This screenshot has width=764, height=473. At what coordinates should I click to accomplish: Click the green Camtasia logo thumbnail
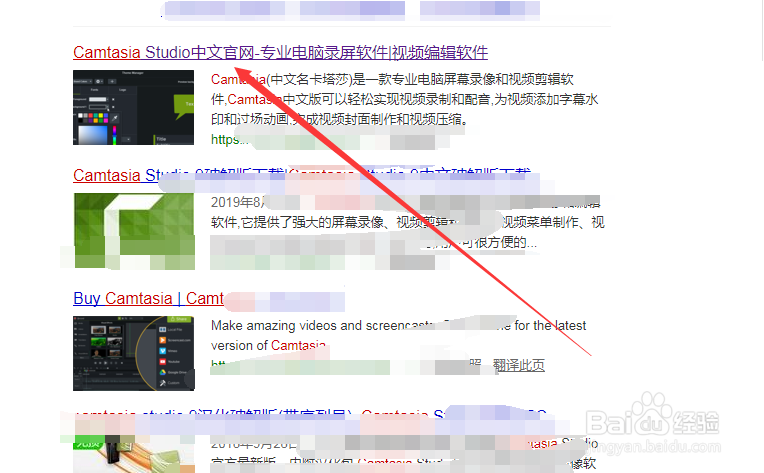134,231
